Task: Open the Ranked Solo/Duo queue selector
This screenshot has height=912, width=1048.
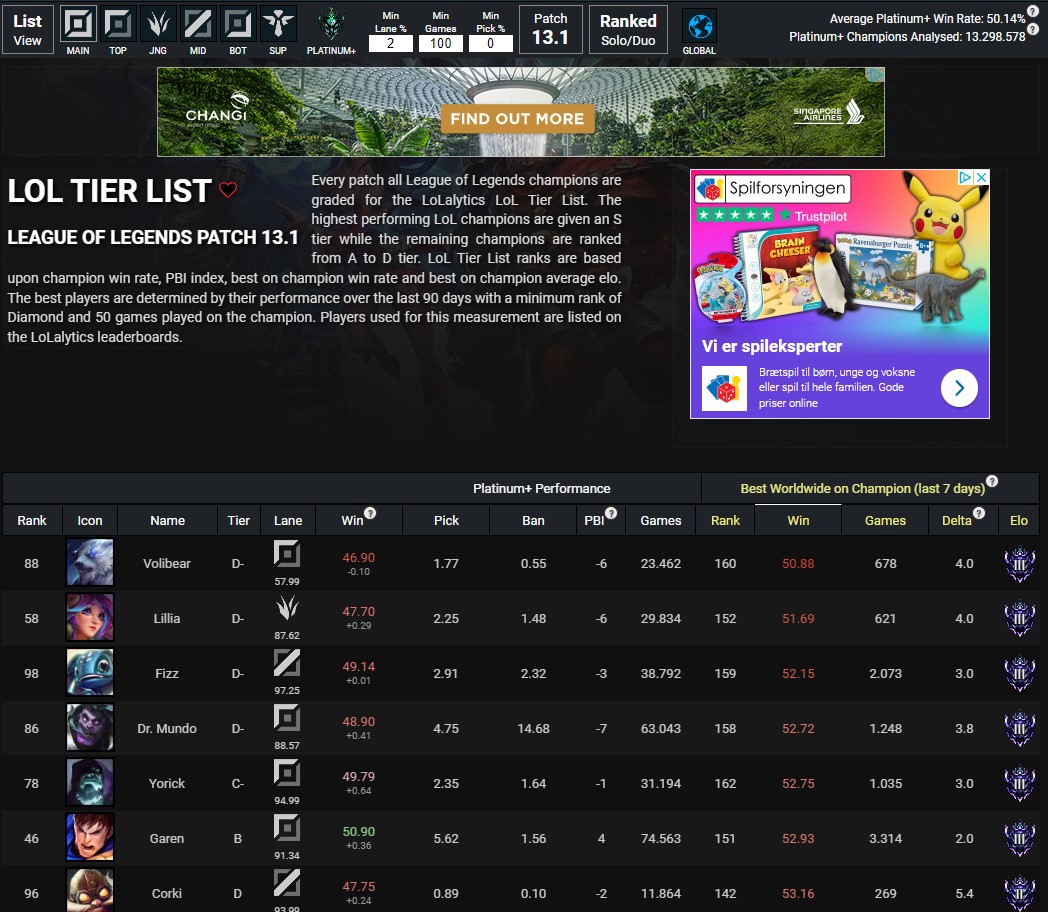Action: 628,29
